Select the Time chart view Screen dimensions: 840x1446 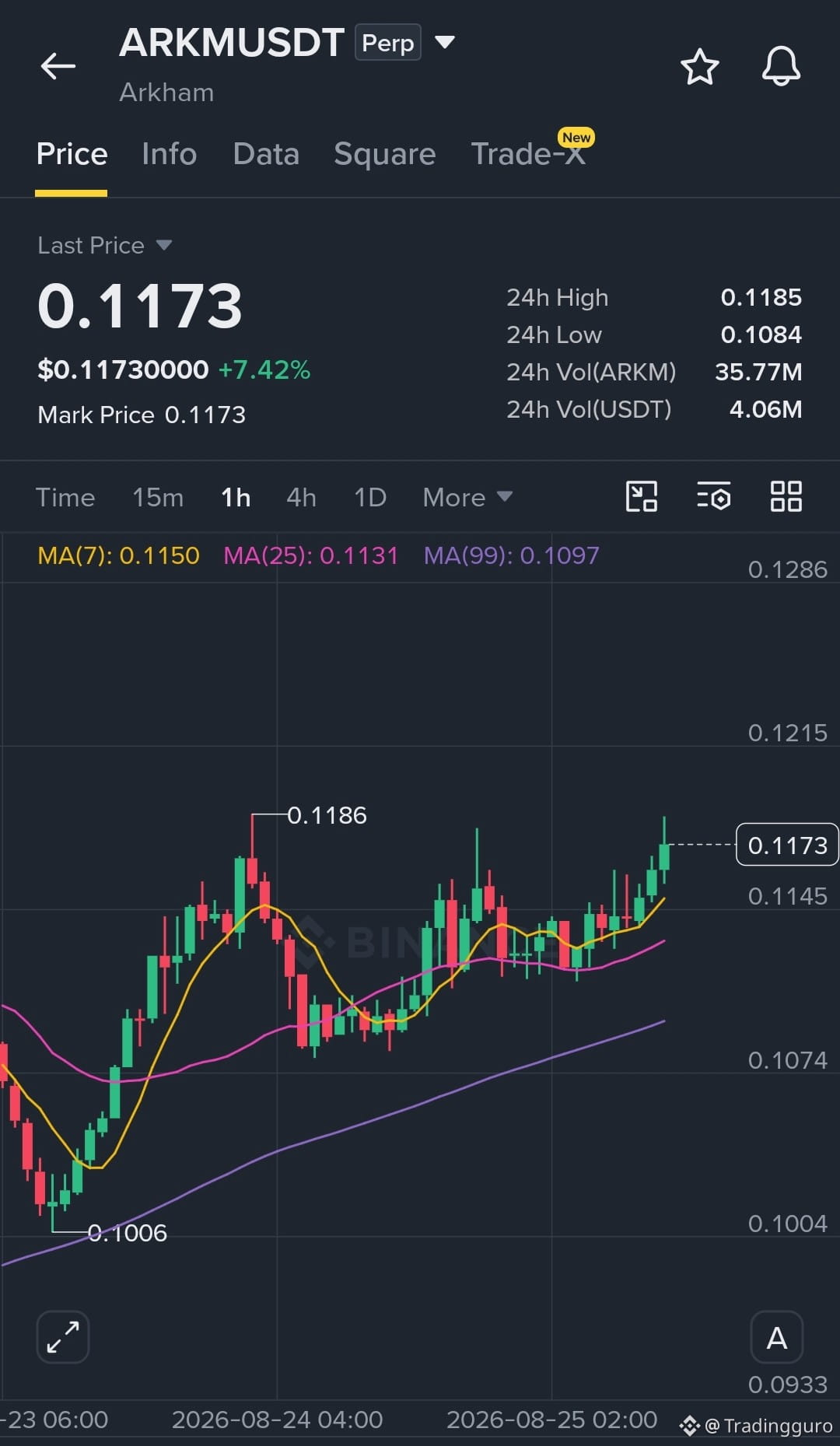pos(65,497)
